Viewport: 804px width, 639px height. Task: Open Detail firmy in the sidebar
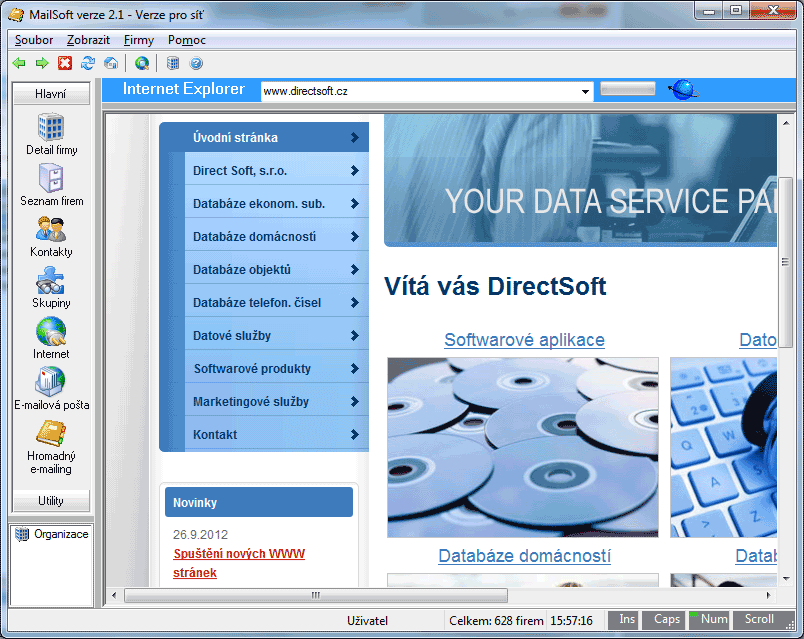click(x=51, y=134)
